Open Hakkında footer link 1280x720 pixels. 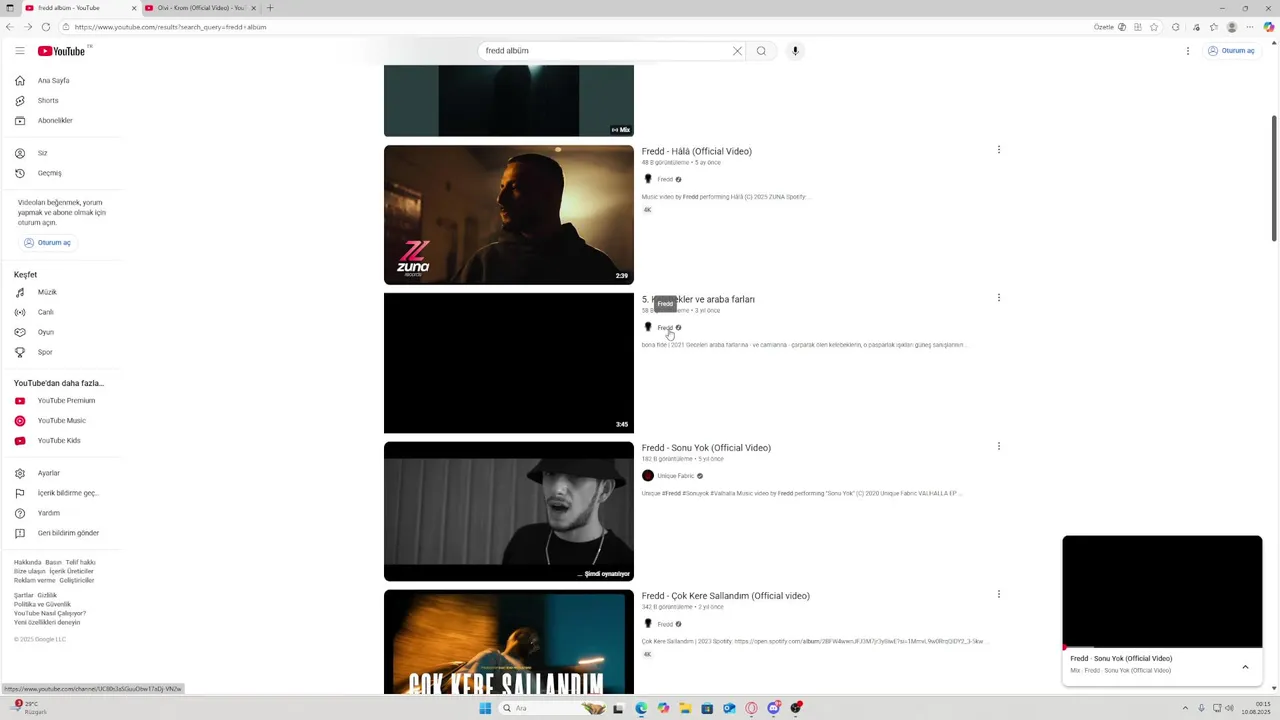click(x=27, y=563)
